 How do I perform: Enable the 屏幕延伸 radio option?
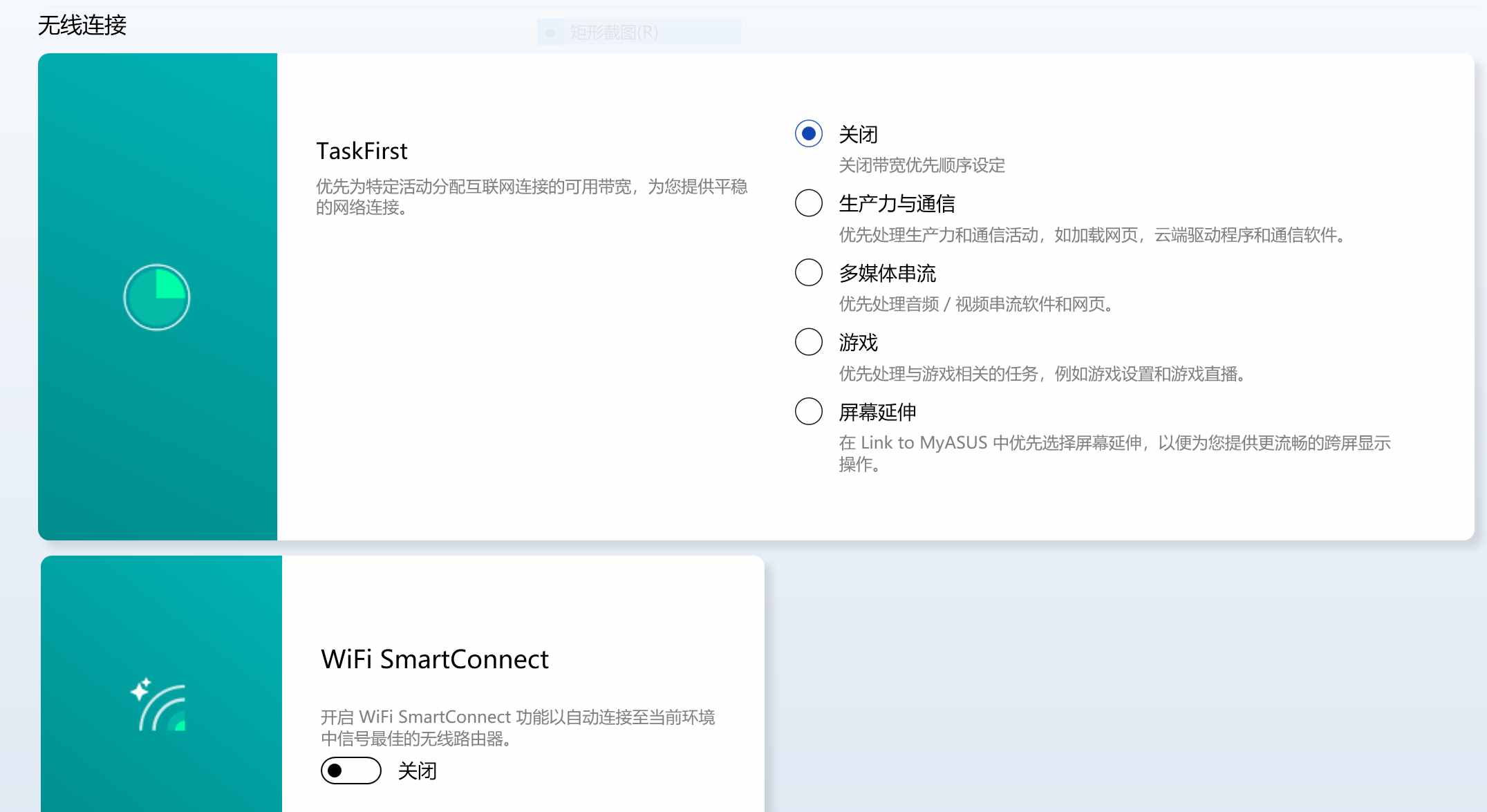(x=808, y=411)
